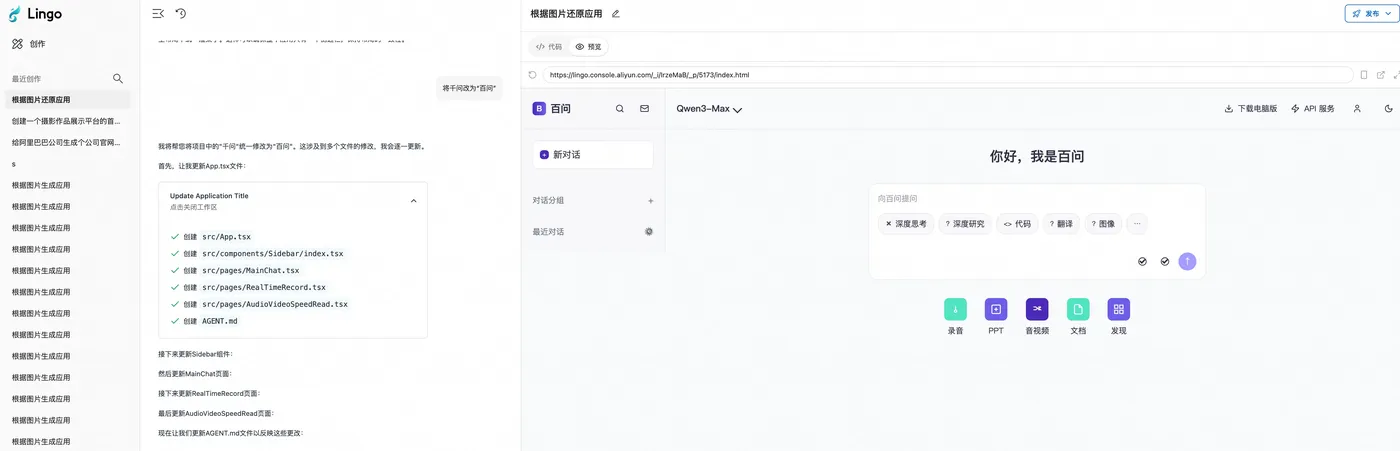Open the 发布 publish dropdown
The width and height of the screenshot is (1400, 451).
(1371, 13)
